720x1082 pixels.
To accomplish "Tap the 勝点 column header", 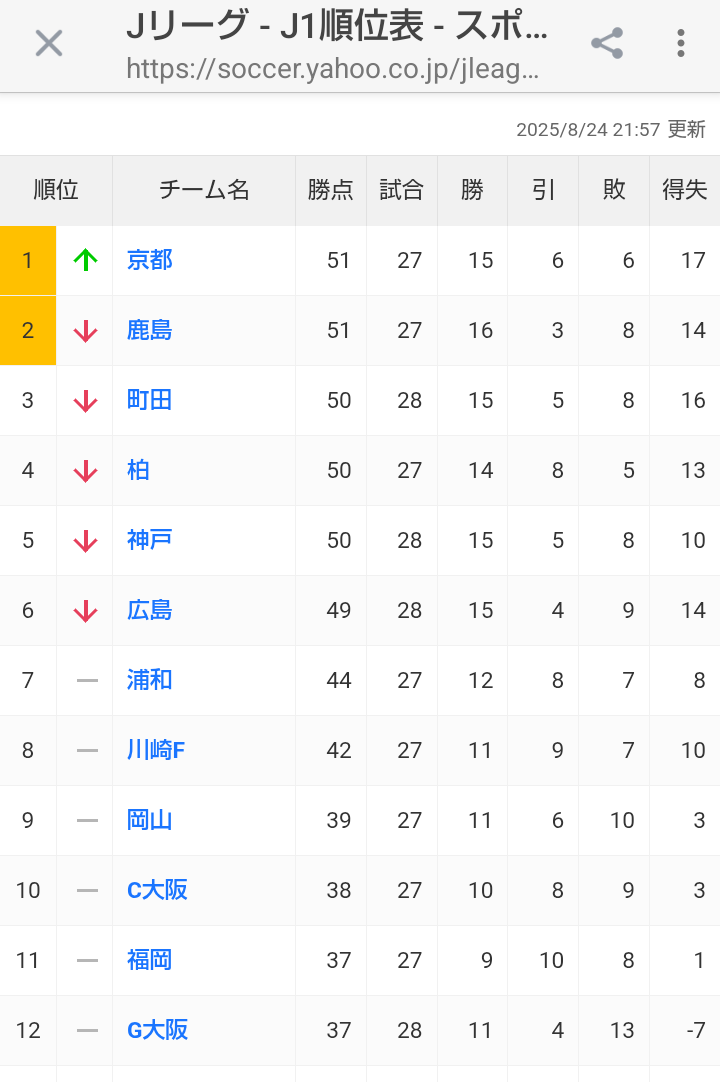I will [x=331, y=190].
